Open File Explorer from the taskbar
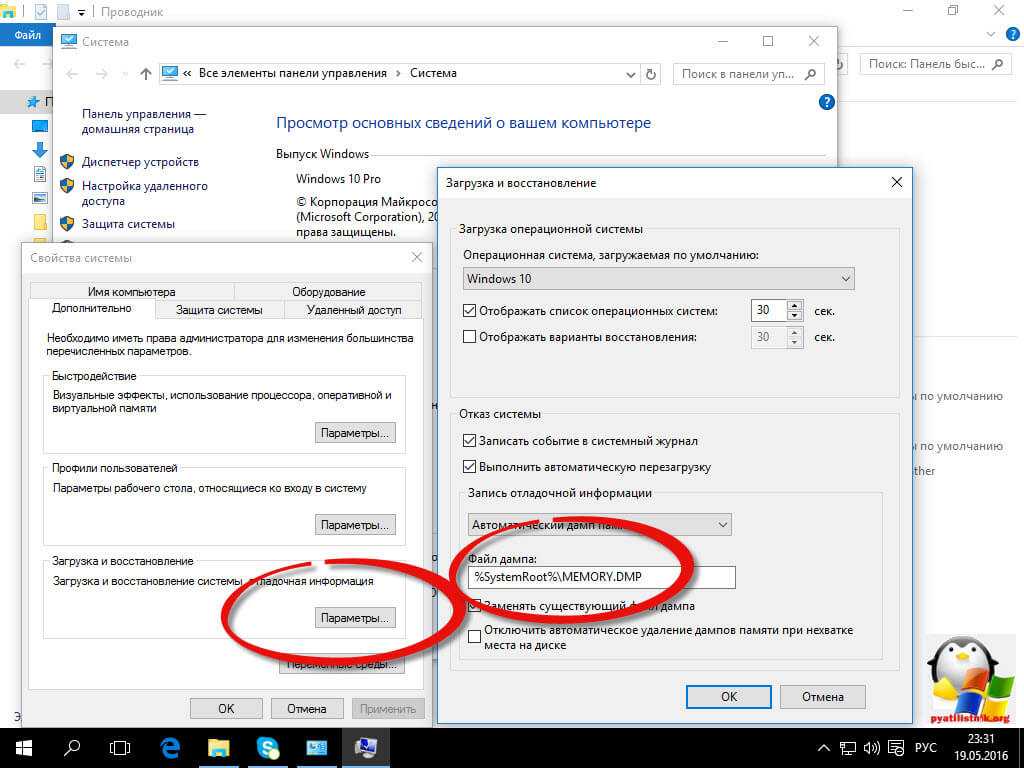The height and width of the screenshot is (768, 1024). point(219,746)
